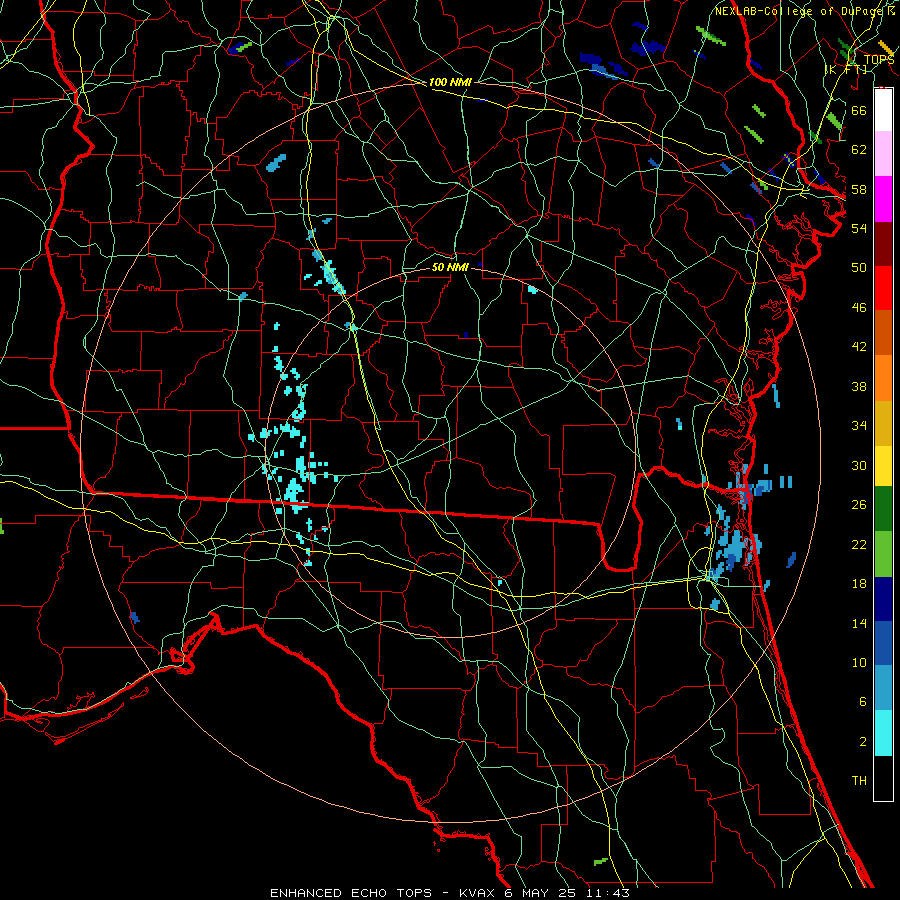The height and width of the screenshot is (900, 900).
Task: Click the "K FT" units label
Action: pyautogui.click(x=845, y=69)
